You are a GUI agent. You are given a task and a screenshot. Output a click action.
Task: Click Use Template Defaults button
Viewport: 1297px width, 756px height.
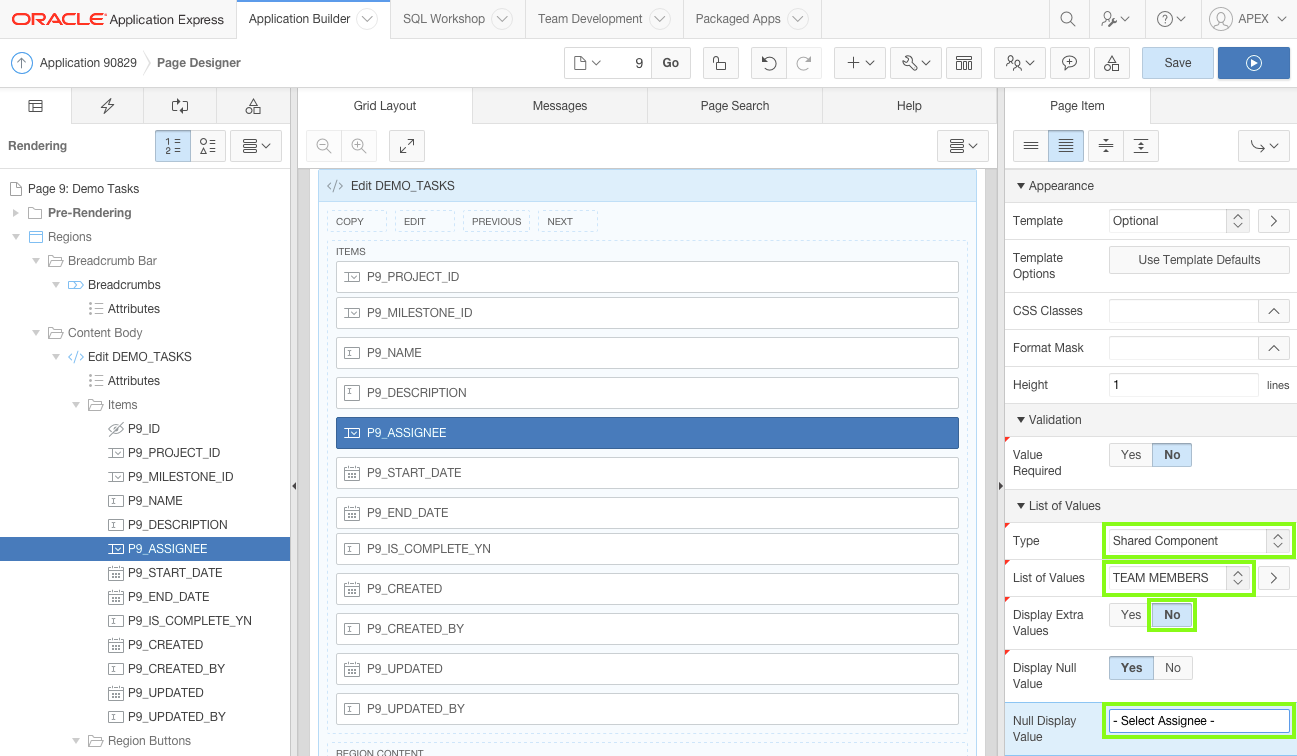click(x=1199, y=260)
